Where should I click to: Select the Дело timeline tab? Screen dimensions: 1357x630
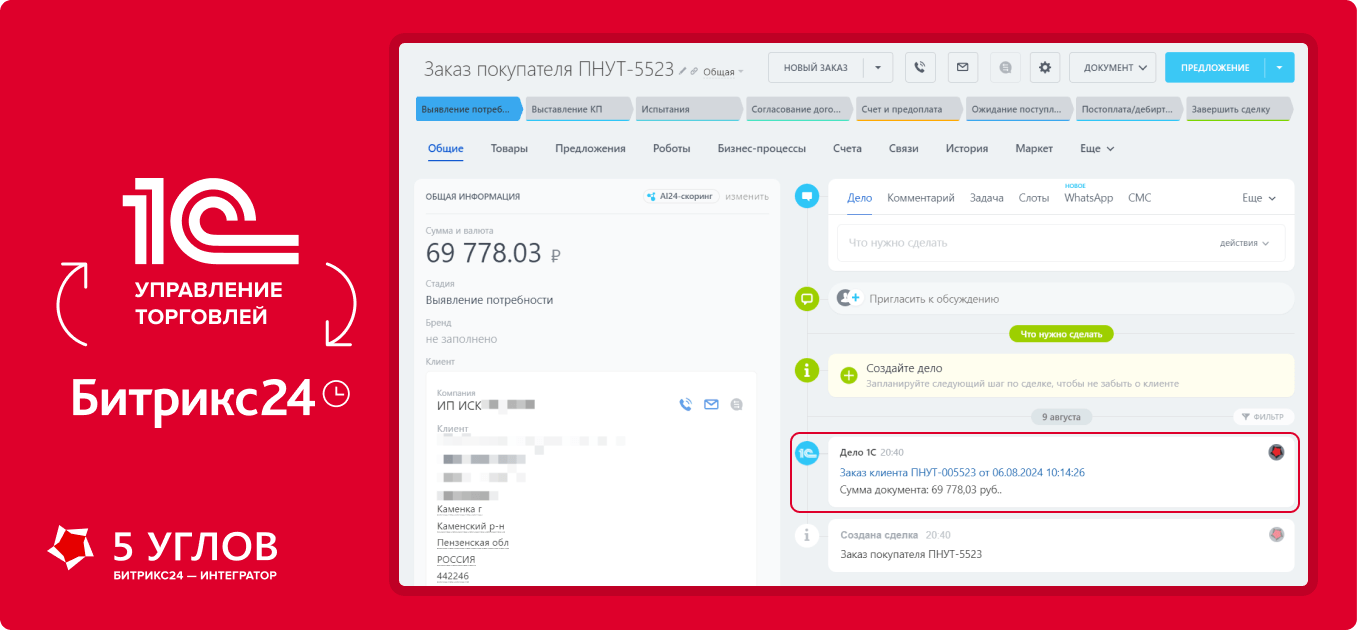[859, 198]
